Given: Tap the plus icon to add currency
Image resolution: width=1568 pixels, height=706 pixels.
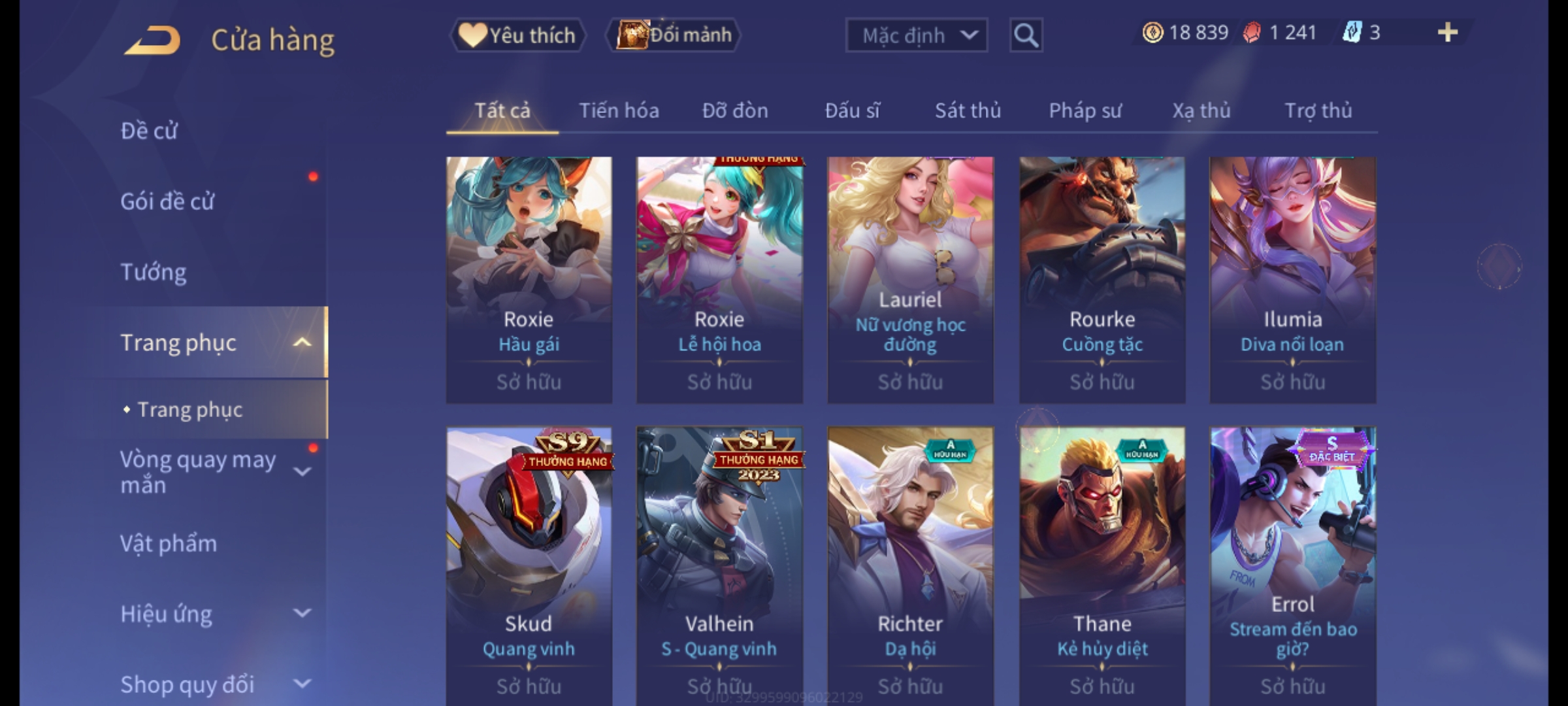Looking at the screenshot, I should pos(1448,33).
